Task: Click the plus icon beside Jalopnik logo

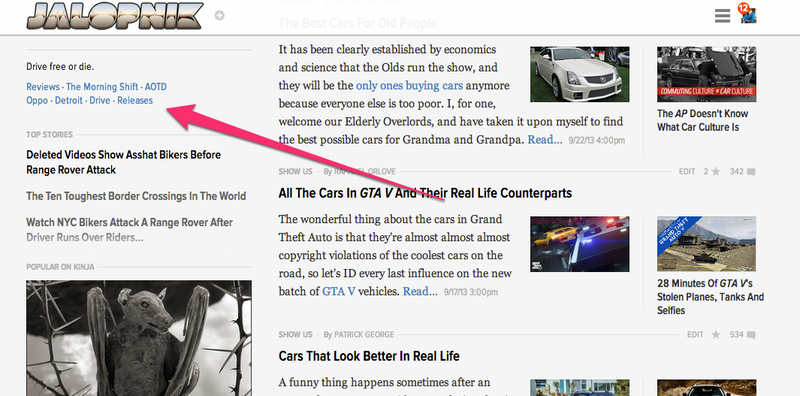Action: pyautogui.click(x=219, y=16)
